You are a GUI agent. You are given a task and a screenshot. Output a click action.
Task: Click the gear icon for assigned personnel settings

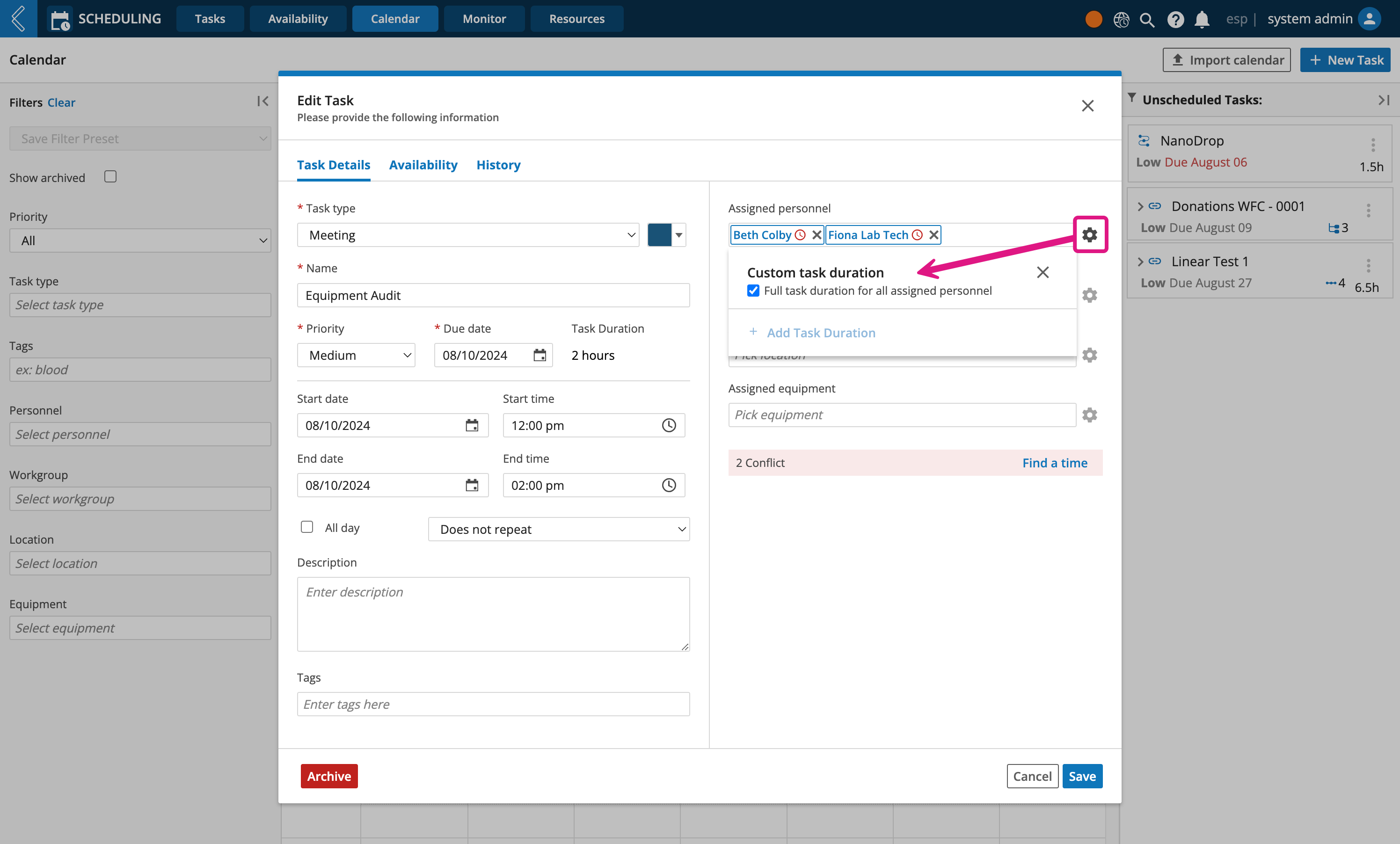(1089, 234)
